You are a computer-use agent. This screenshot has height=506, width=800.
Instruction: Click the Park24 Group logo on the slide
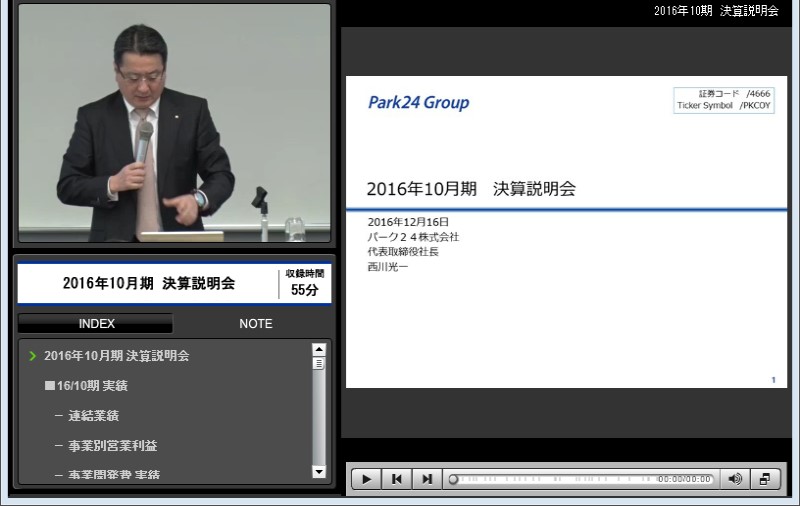418,103
